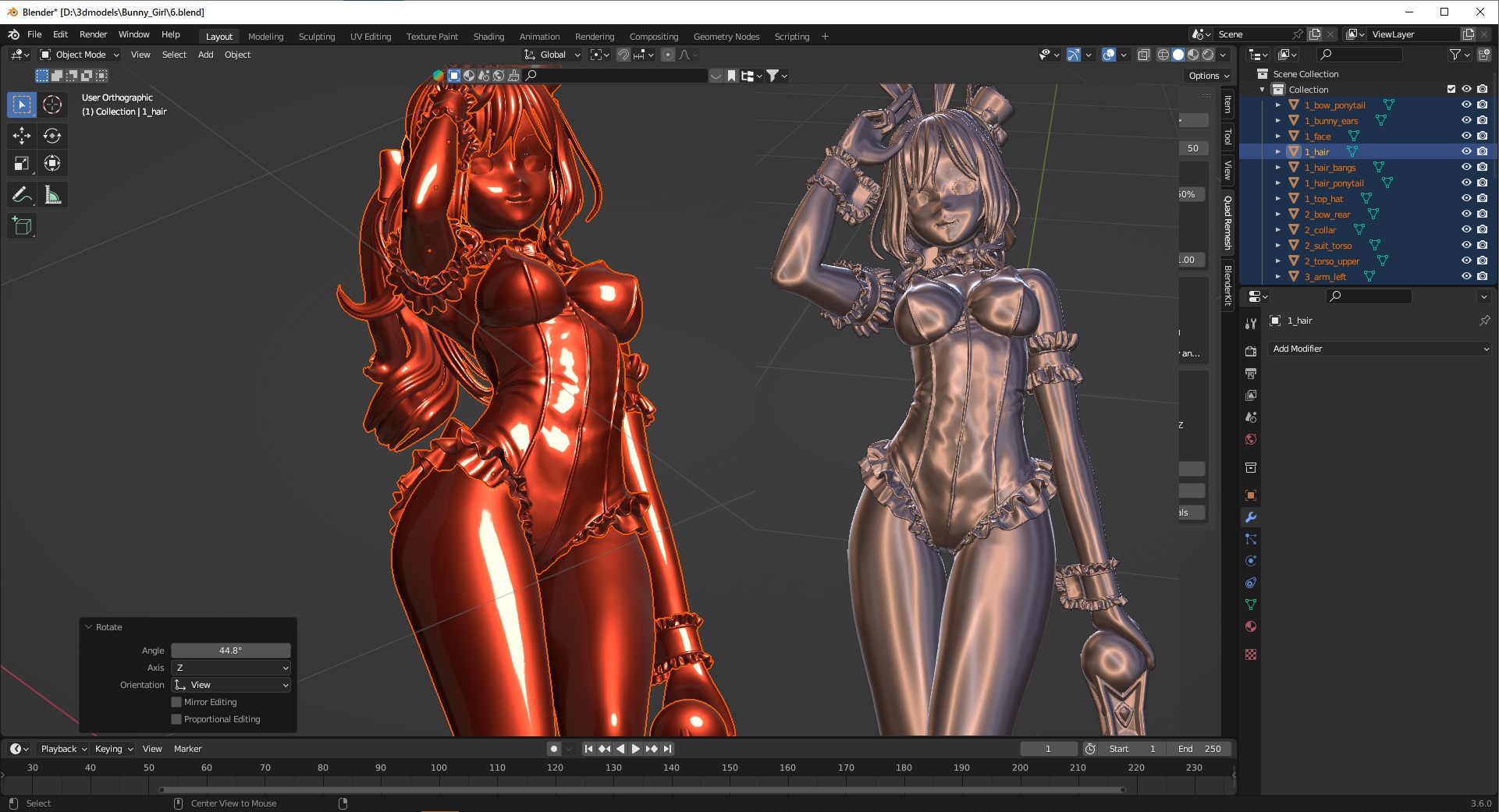Screen dimensions: 1499x812
Task: Activate the combined Transform tool
Action: (x=52, y=163)
